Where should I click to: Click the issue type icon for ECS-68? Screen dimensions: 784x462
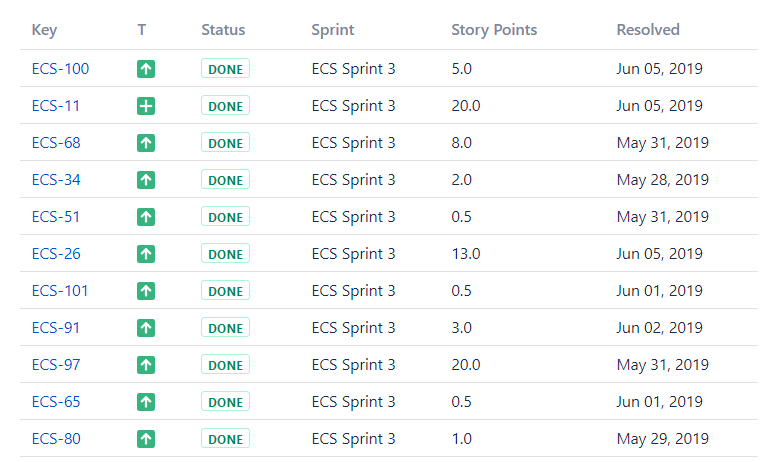146,143
